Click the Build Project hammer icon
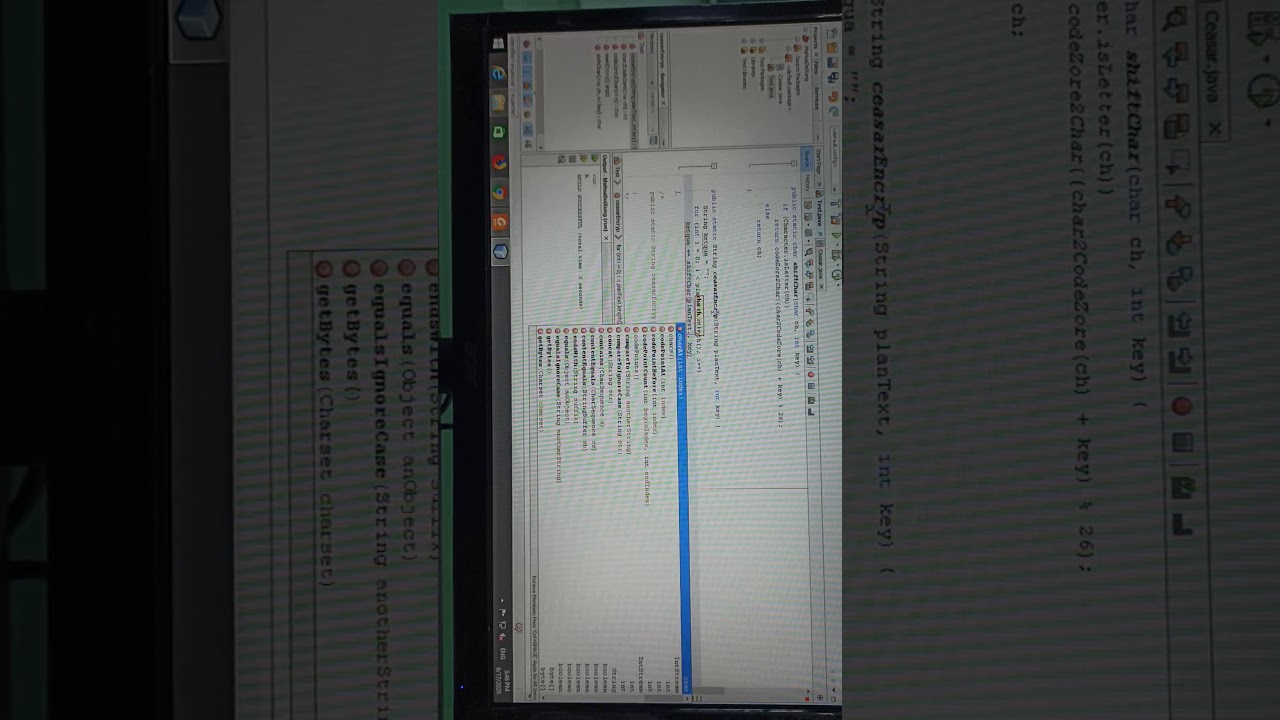 (836, 204)
